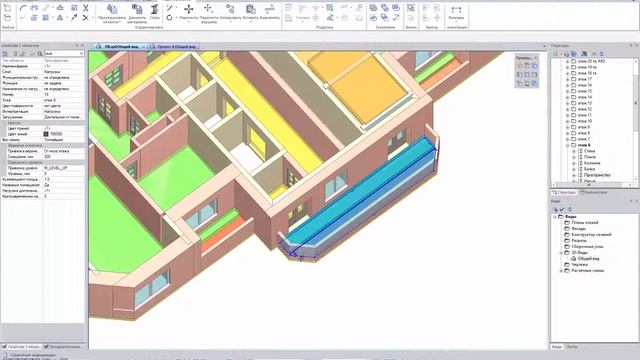This screenshot has width=640, height=360.
Task: Click the black X delete icon in ribbon
Action: [85, 18]
